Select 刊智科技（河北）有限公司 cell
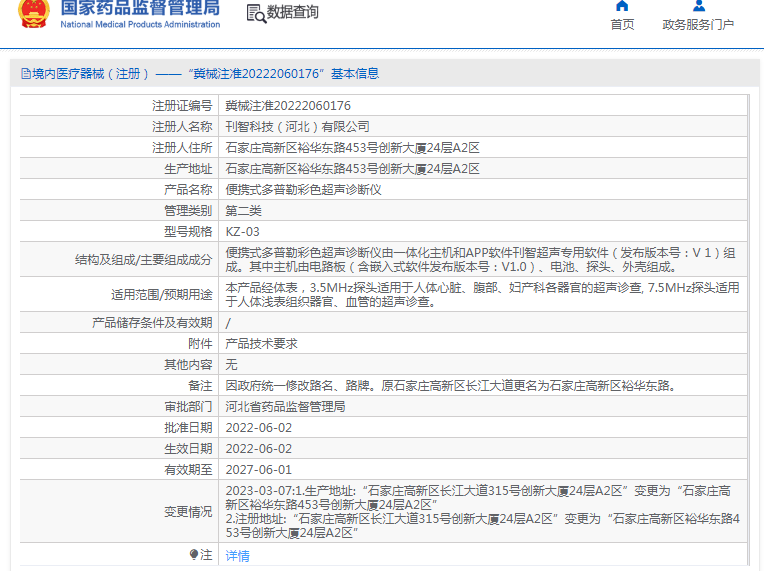 point(297,127)
